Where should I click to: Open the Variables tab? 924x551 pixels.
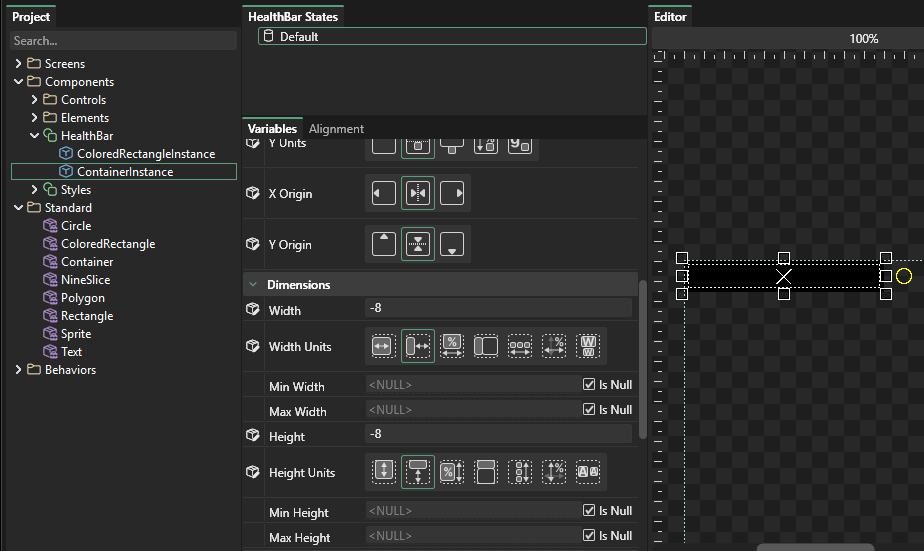[x=272, y=129]
